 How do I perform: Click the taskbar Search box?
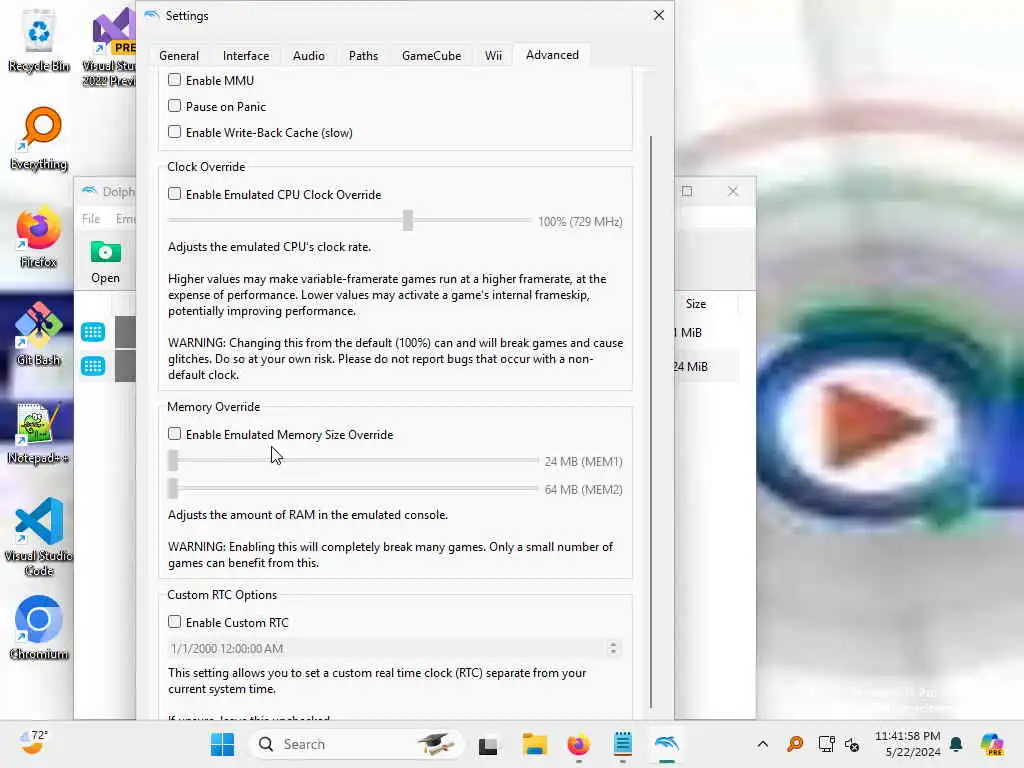(x=356, y=744)
